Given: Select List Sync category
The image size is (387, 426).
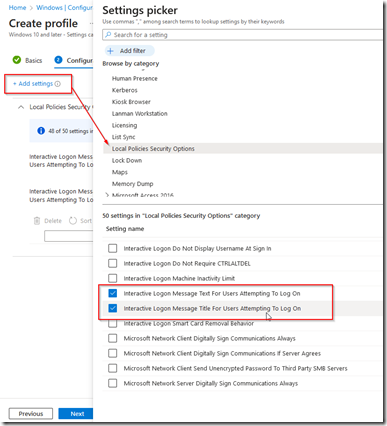Looking at the screenshot, I should (x=124, y=137).
